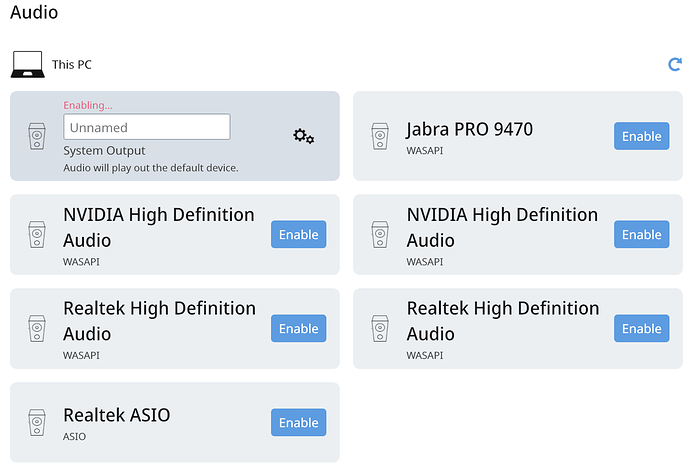This screenshot has width=690, height=473.
Task: Click the Realtek ASIO card title
Action: [x=117, y=415]
